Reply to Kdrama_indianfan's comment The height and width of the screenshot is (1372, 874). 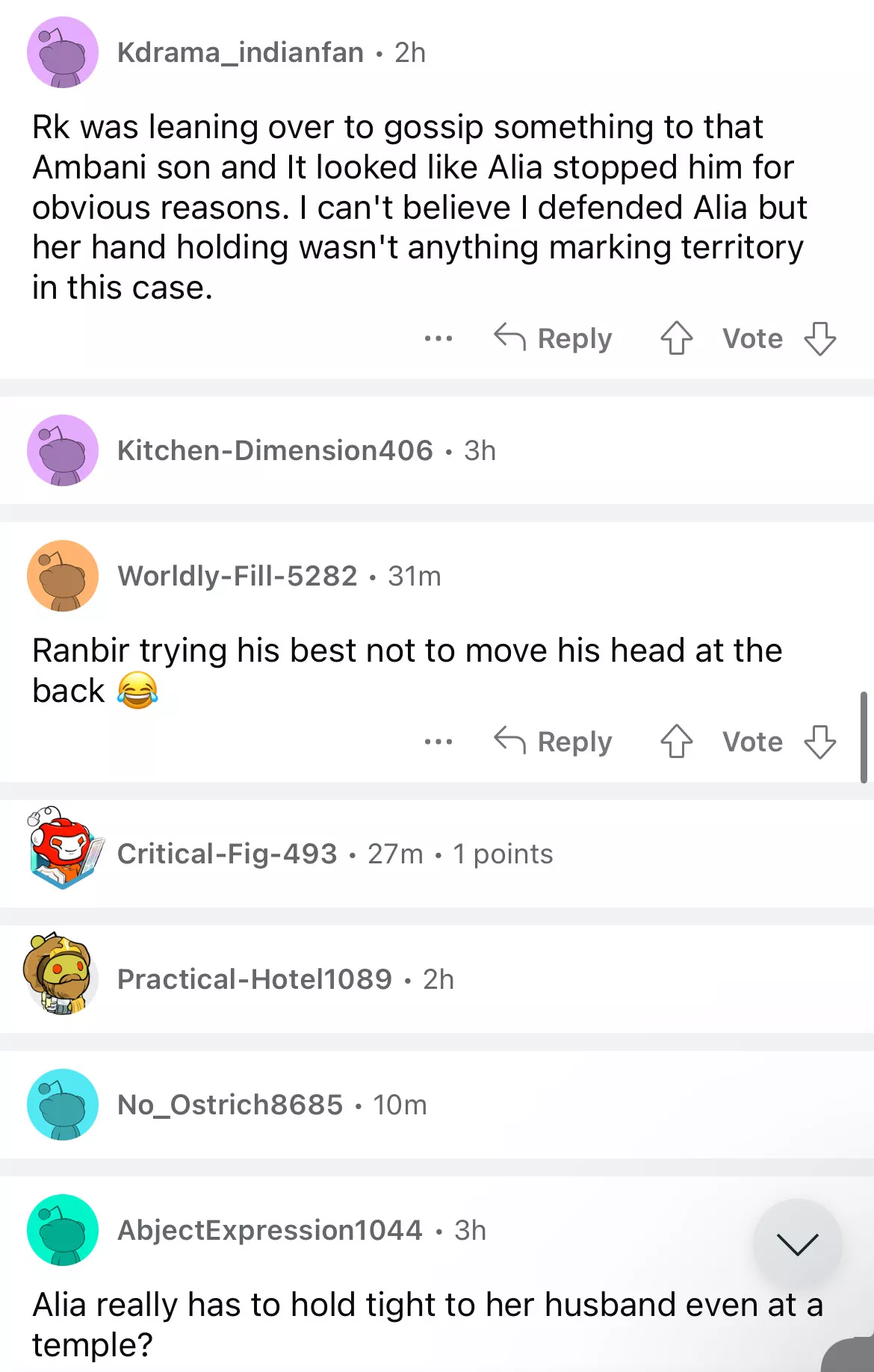[553, 338]
